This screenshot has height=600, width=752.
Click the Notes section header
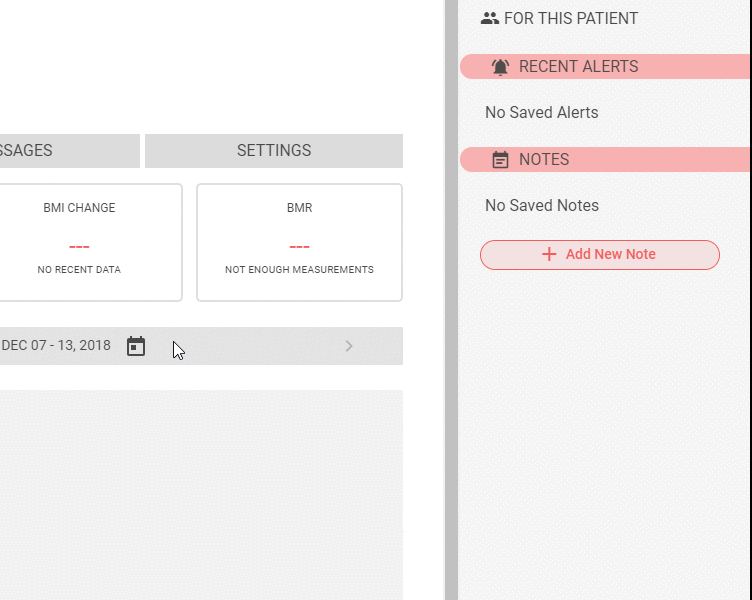pos(605,159)
